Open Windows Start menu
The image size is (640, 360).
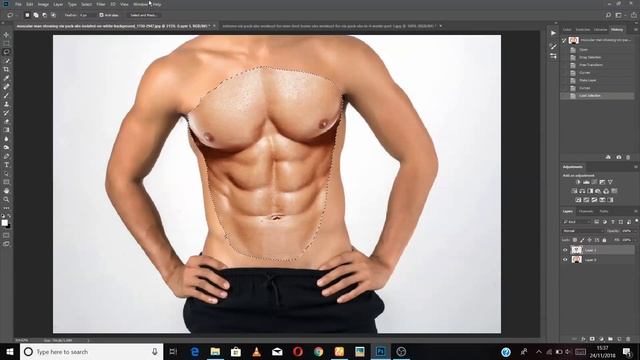click(10, 351)
